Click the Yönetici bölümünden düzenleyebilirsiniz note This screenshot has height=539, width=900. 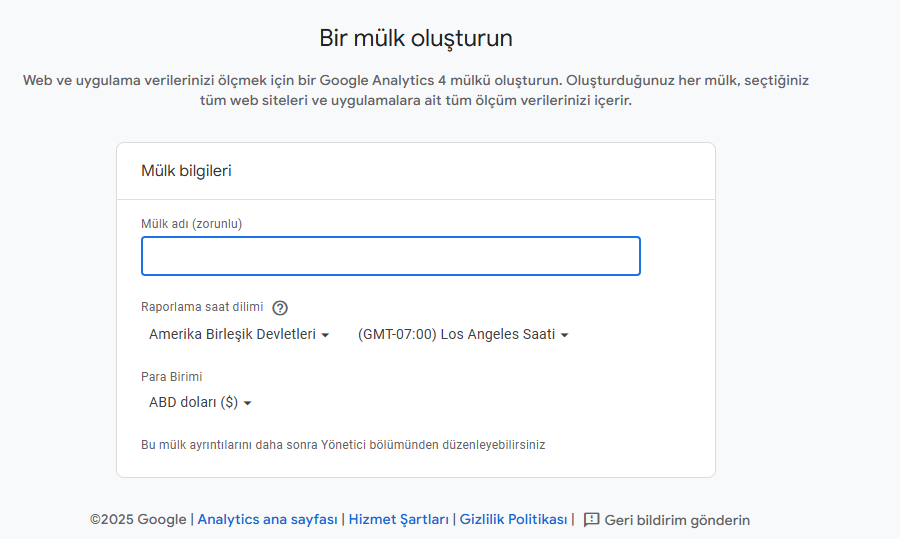(x=343, y=444)
